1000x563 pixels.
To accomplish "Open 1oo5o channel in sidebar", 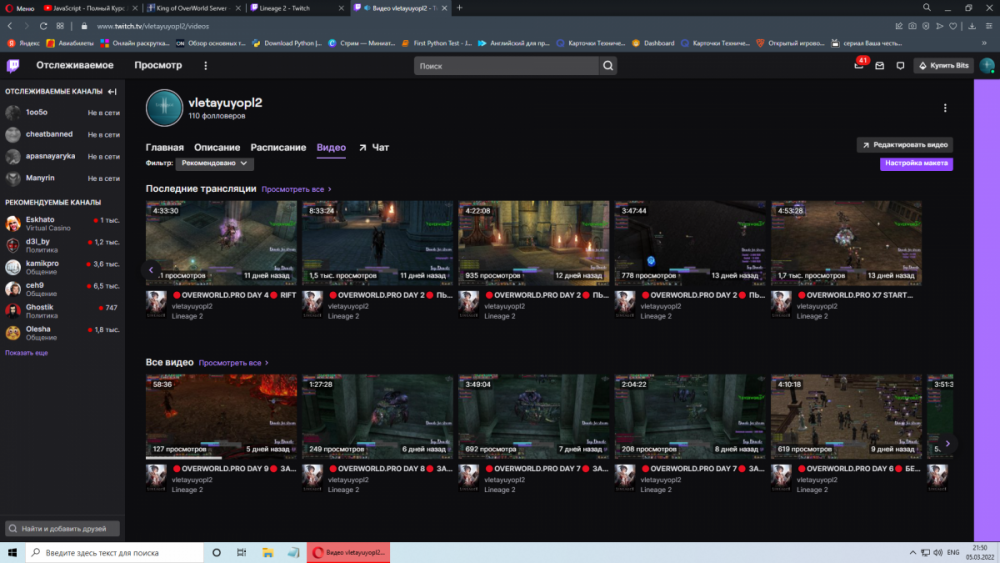I will [x=62, y=112].
